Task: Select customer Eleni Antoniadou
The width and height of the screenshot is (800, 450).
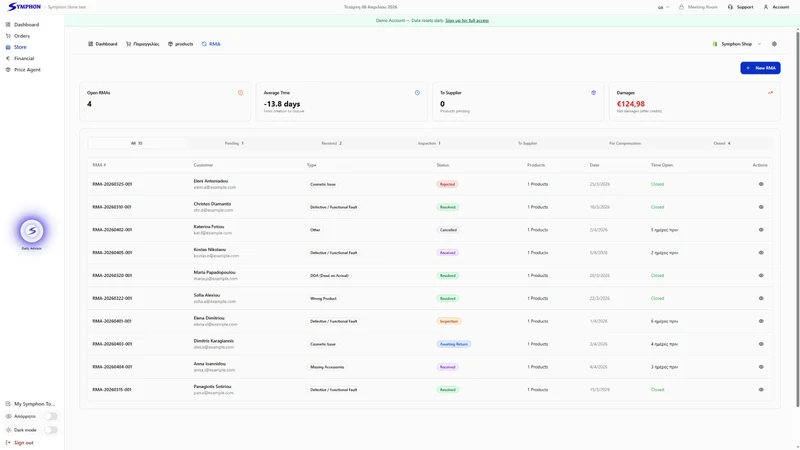Action: pyautogui.click(x=211, y=181)
